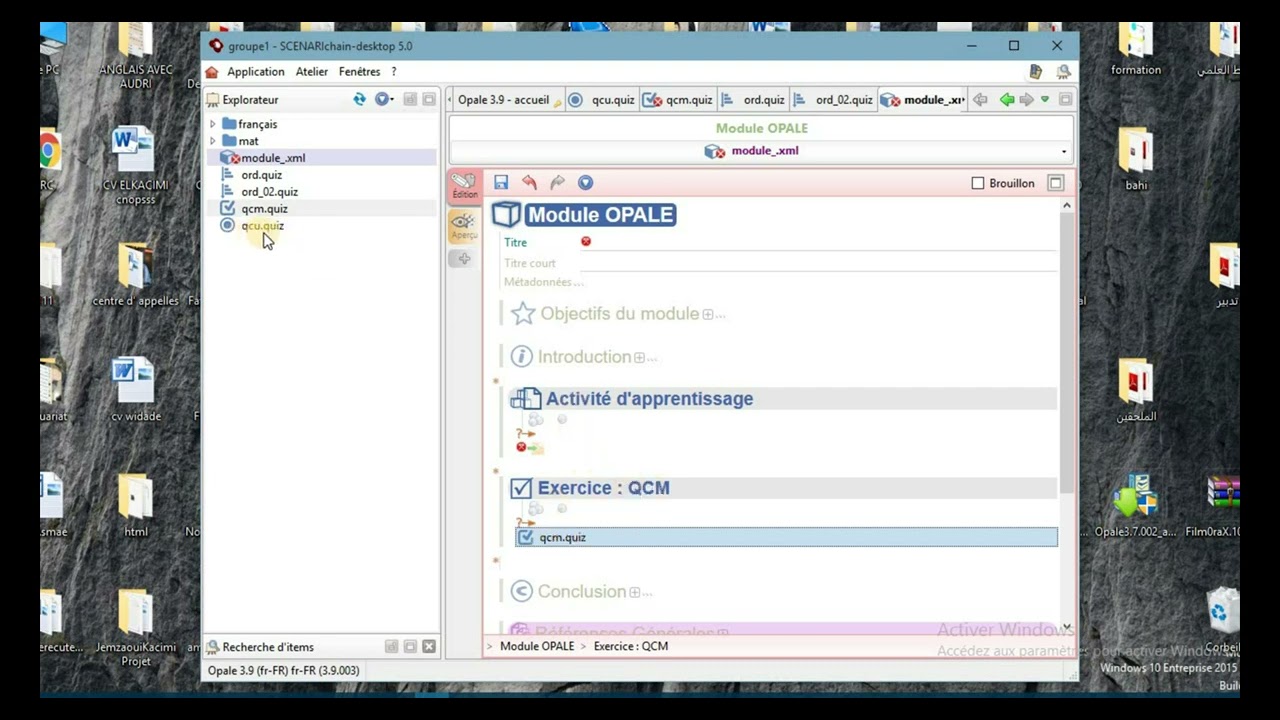Click the grey redo arrow icon

pos(557,183)
